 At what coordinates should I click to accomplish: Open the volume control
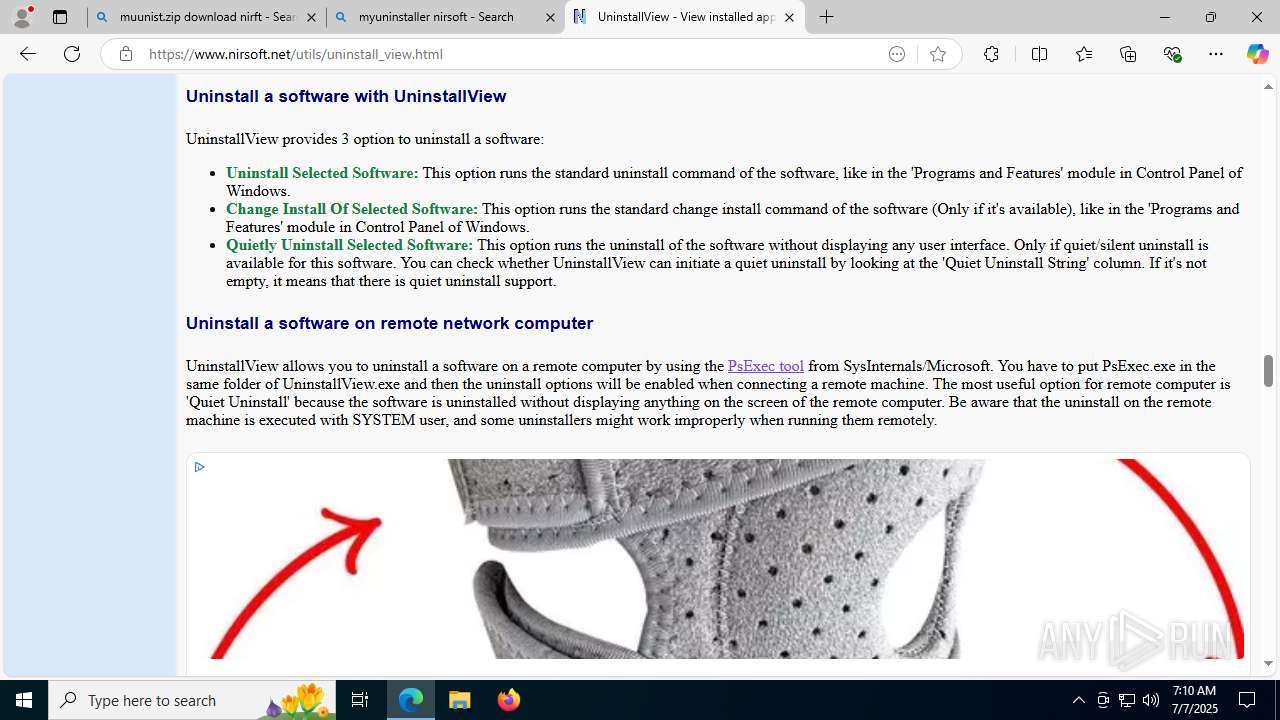pyautogui.click(x=1151, y=700)
